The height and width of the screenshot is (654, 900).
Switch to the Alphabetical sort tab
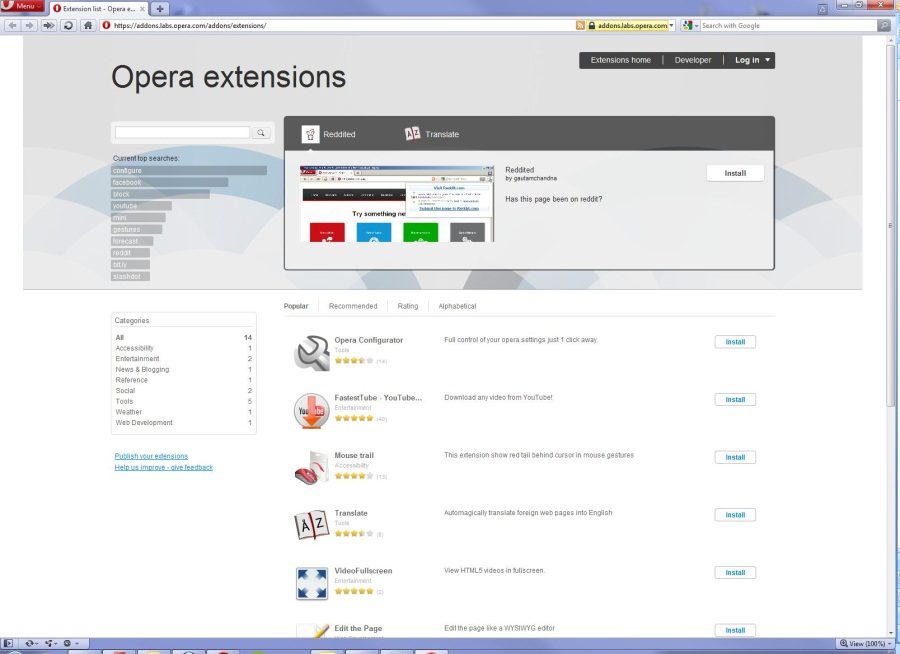coord(457,306)
